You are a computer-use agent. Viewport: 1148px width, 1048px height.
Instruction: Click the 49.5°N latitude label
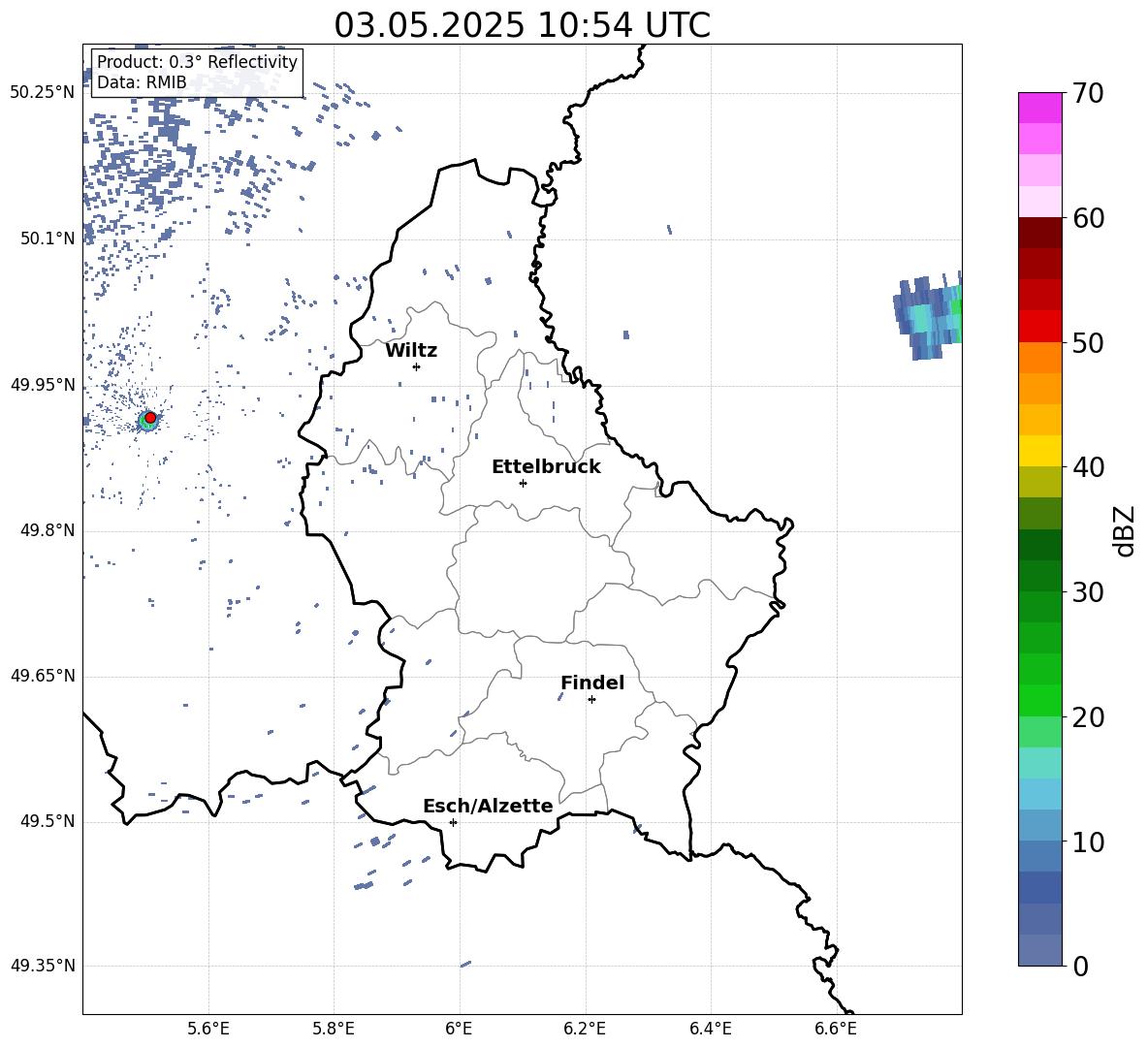(48, 822)
